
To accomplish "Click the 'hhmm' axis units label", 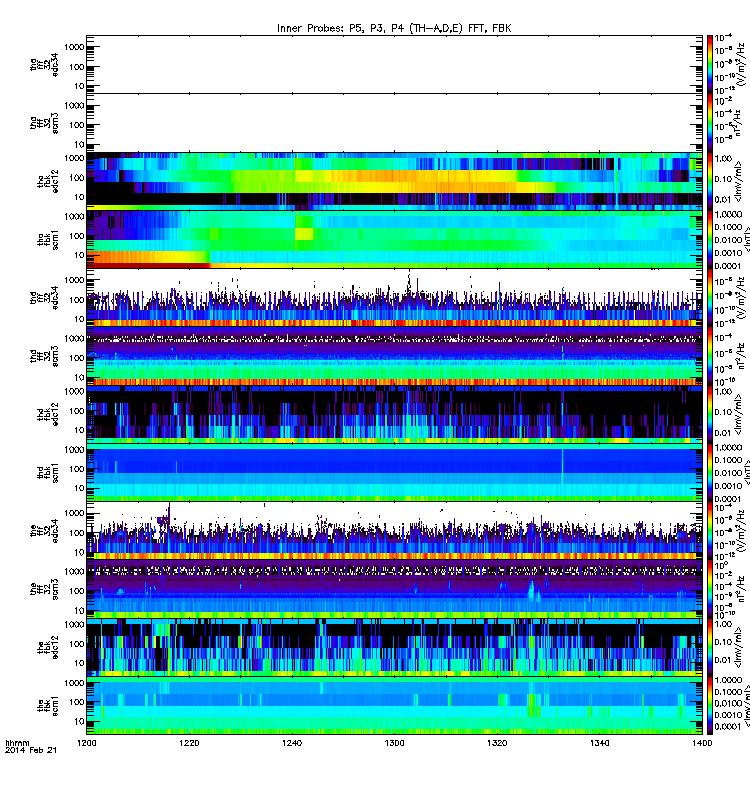I will pyautogui.click(x=17, y=743).
